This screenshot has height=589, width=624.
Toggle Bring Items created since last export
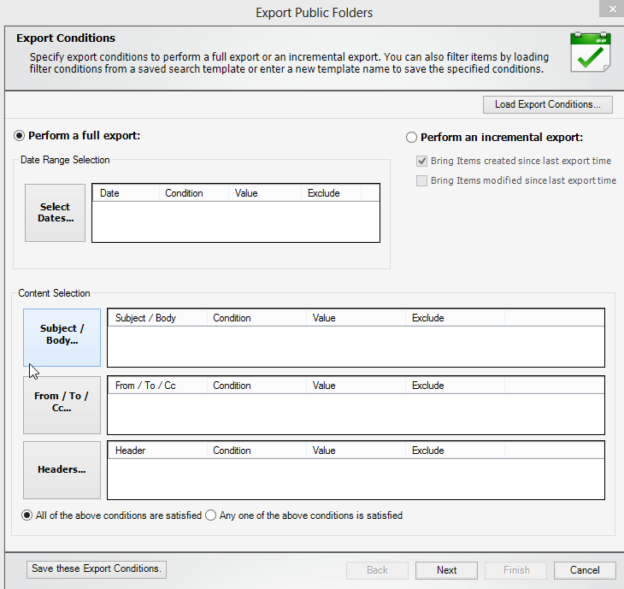[x=421, y=161]
